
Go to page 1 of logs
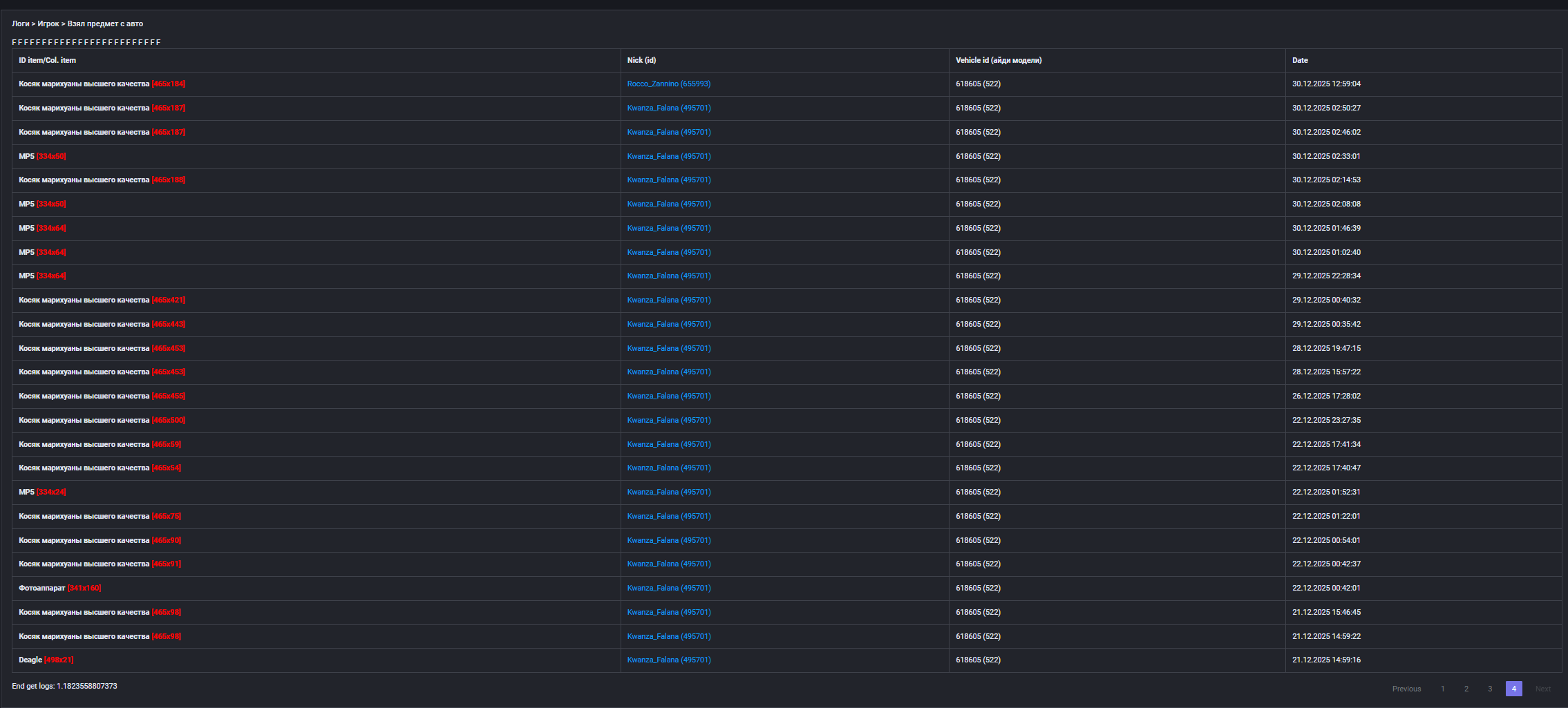tap(1442, 689)
